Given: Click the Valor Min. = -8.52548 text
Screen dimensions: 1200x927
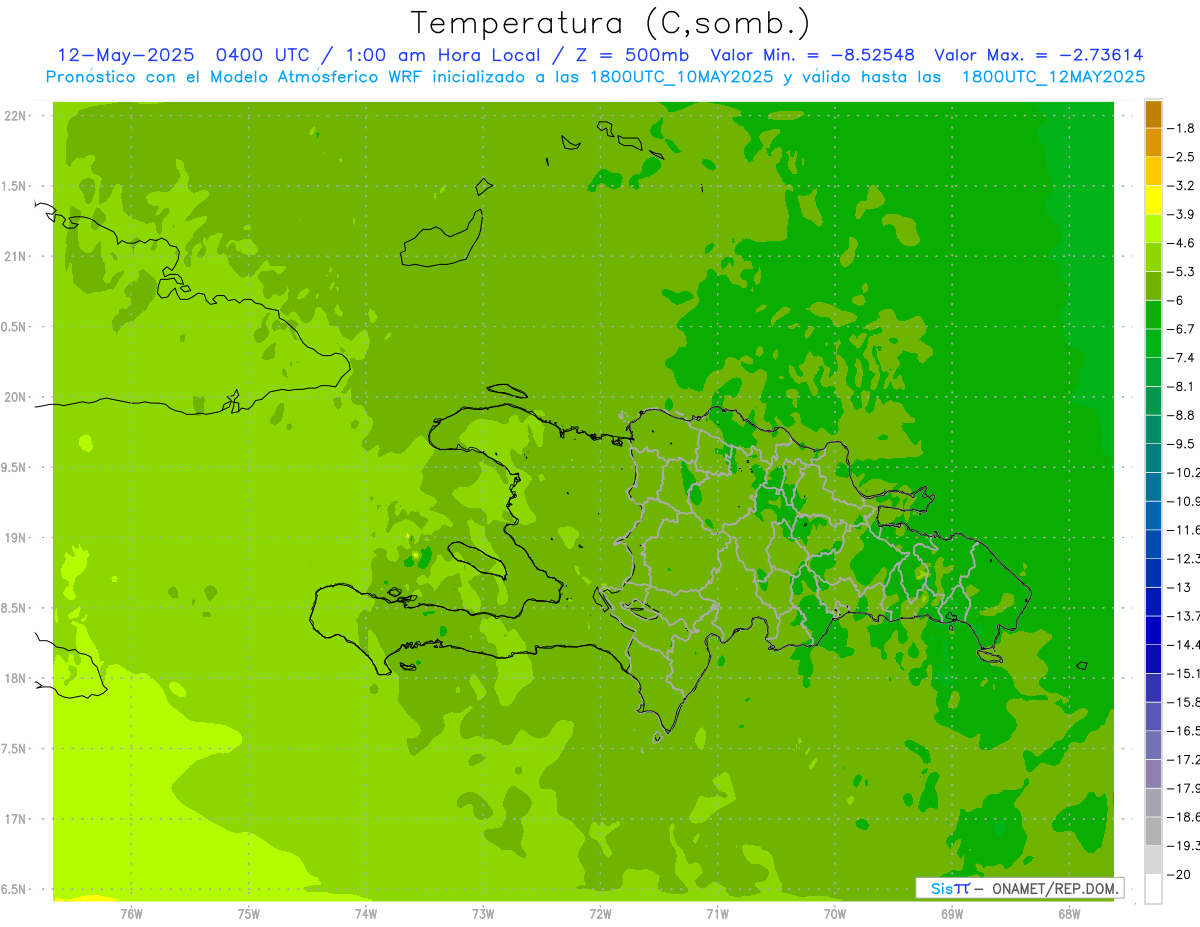Looking at the screenshot, I should (x=812, y=55).
